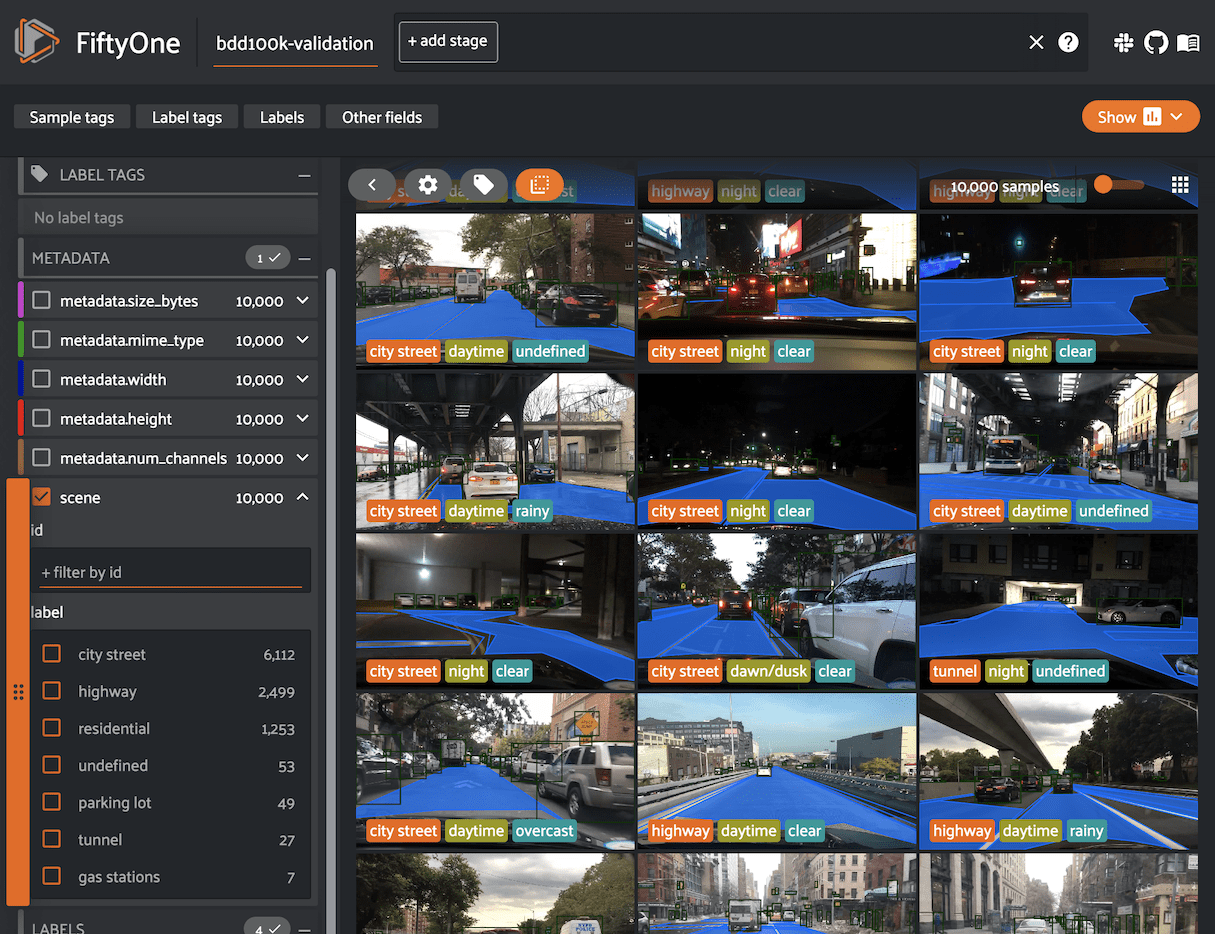Screen dimensions: 1215x934
Task: Focus the filter by id field
Action: click(x=170, y=572)
